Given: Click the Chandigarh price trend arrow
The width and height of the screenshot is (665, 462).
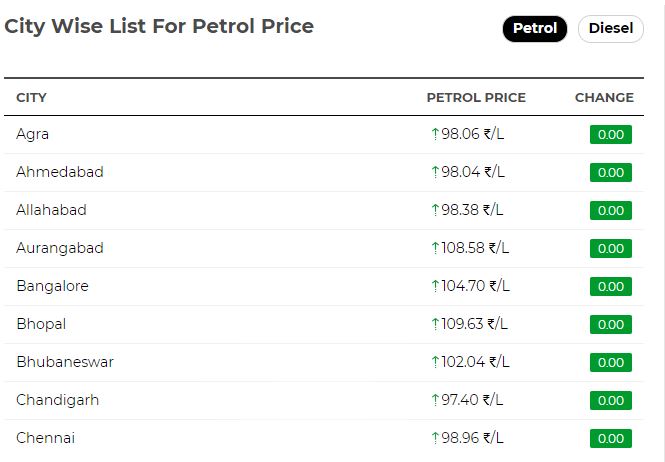Looking at the screenshot, I should point(435,400).
